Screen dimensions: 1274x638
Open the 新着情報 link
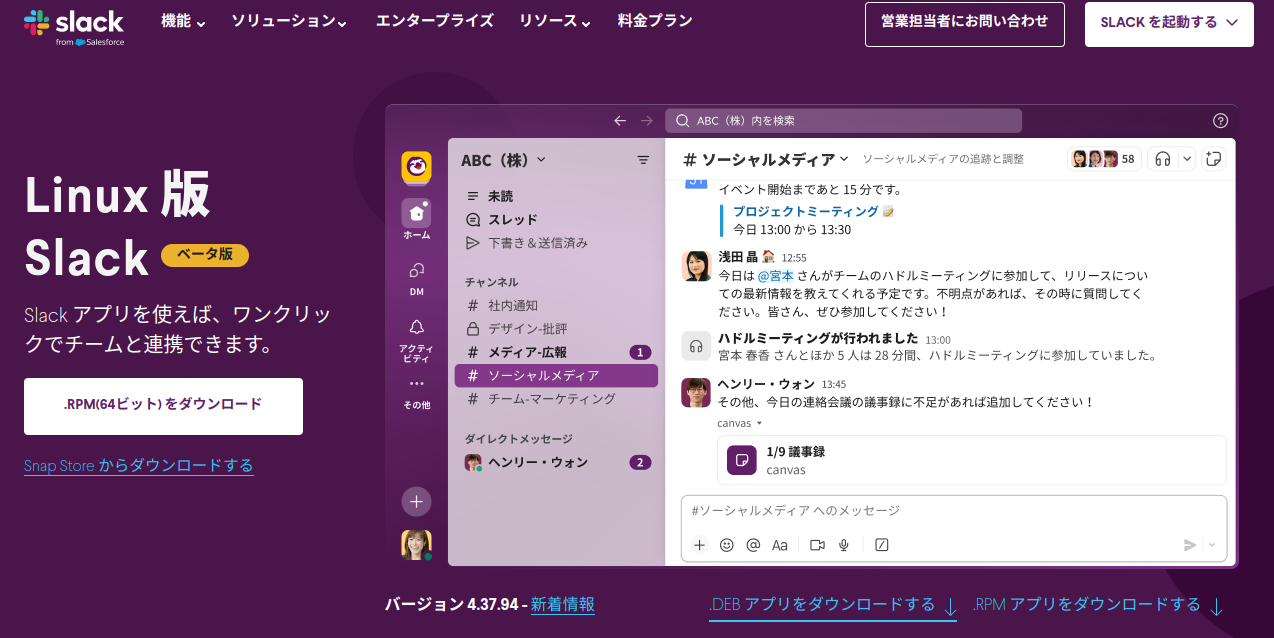click(x=563, y=605)
